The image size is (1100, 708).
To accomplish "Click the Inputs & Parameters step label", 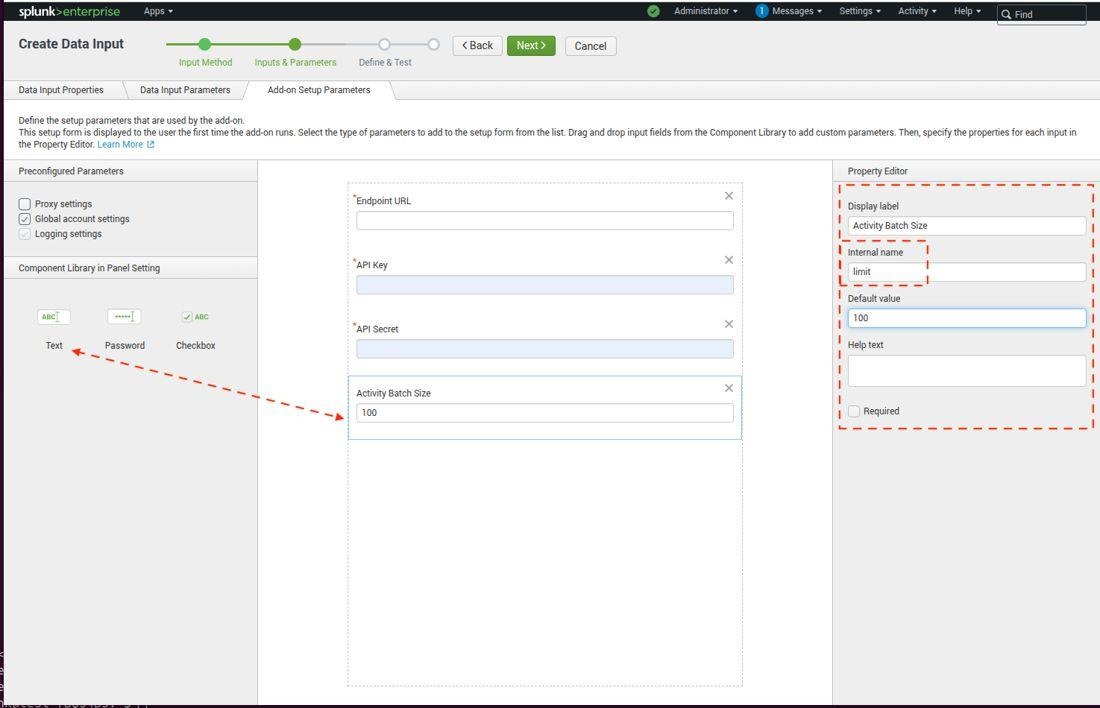I will click(295, 62).
